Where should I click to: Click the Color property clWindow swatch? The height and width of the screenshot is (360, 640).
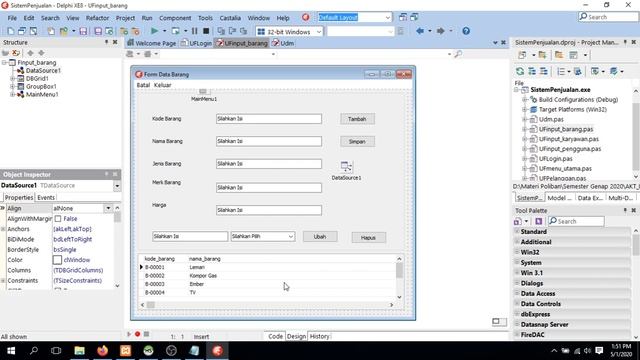(x=57, y=260)
